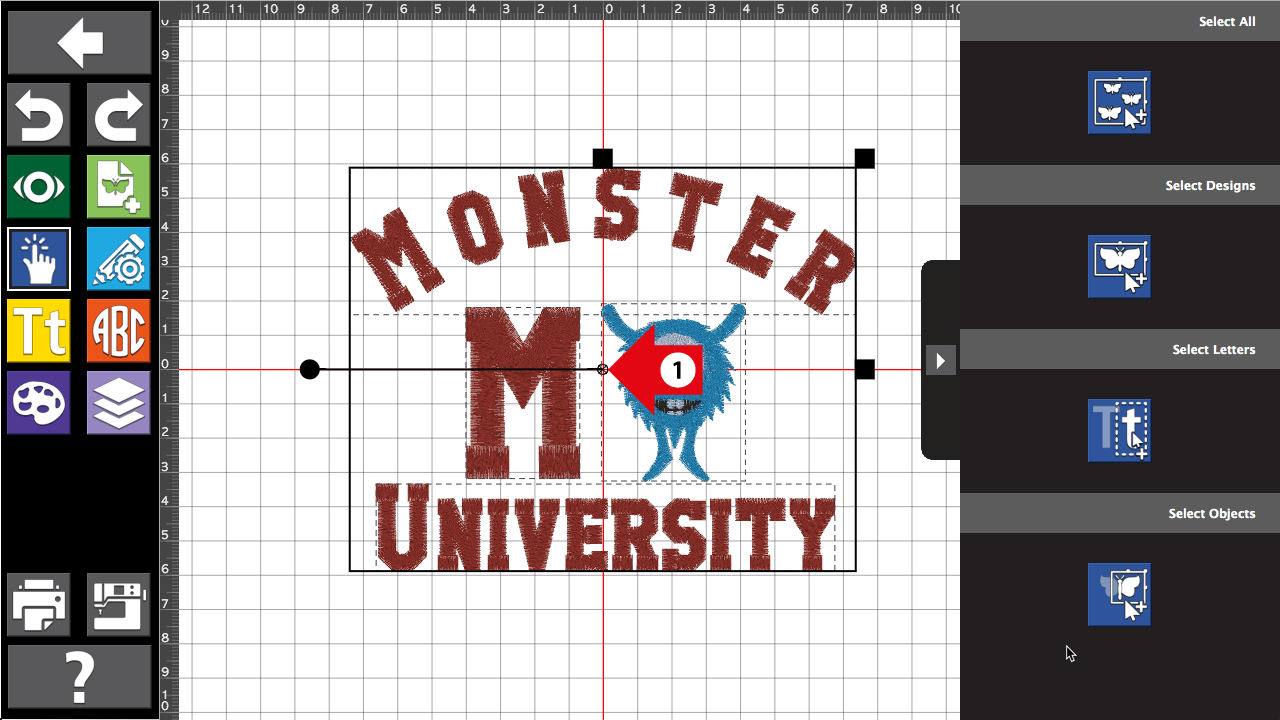Print the design with printer icon
This screenshot has height=720, width=1280.
coord(39,605)
